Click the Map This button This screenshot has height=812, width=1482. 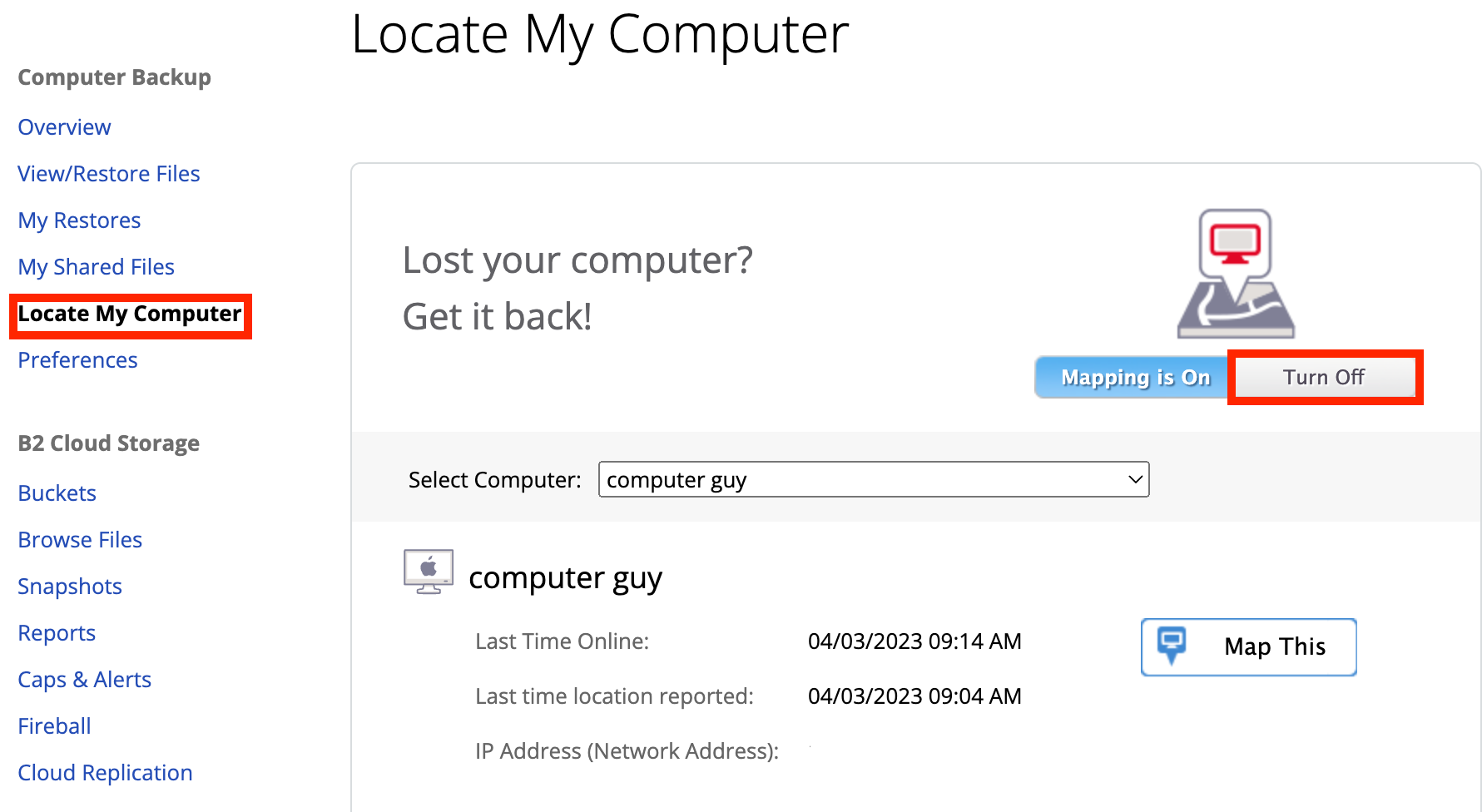click(x=1249, y=647)
